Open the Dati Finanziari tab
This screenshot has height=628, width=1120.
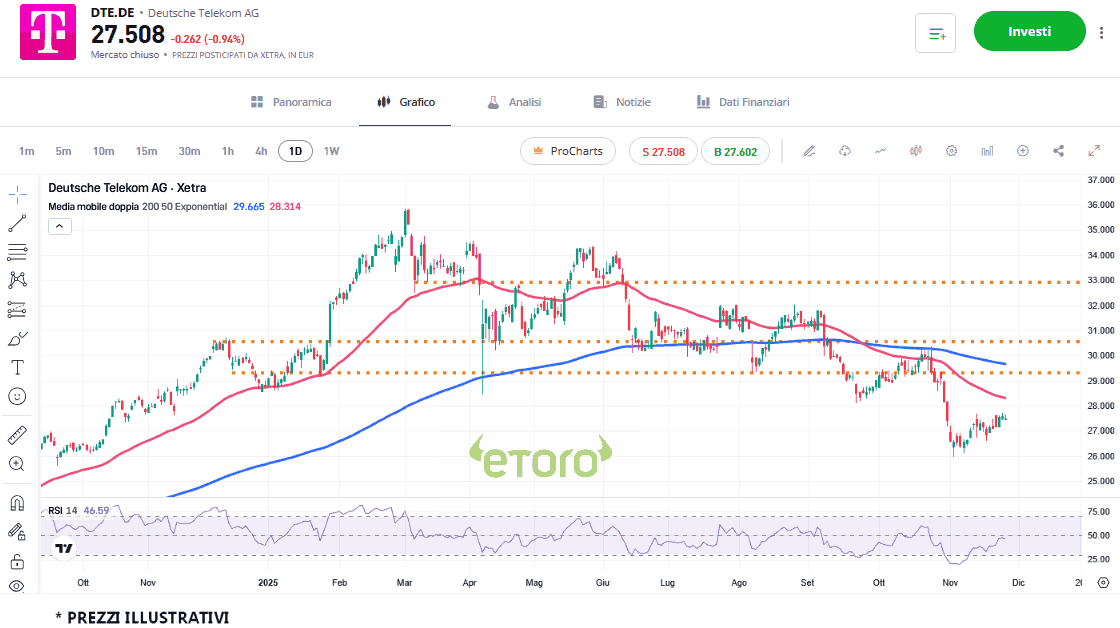click(x=743, y=102)
